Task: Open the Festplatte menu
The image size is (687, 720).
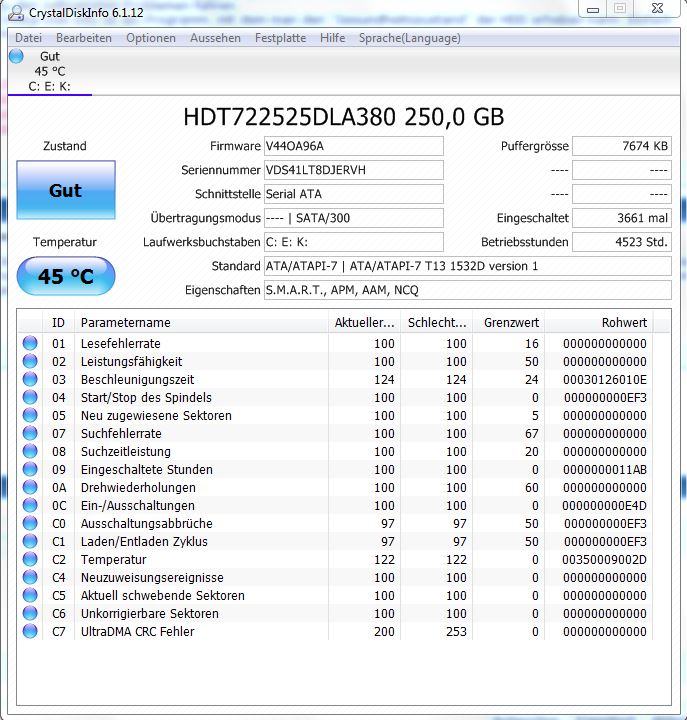Action: 280,38
